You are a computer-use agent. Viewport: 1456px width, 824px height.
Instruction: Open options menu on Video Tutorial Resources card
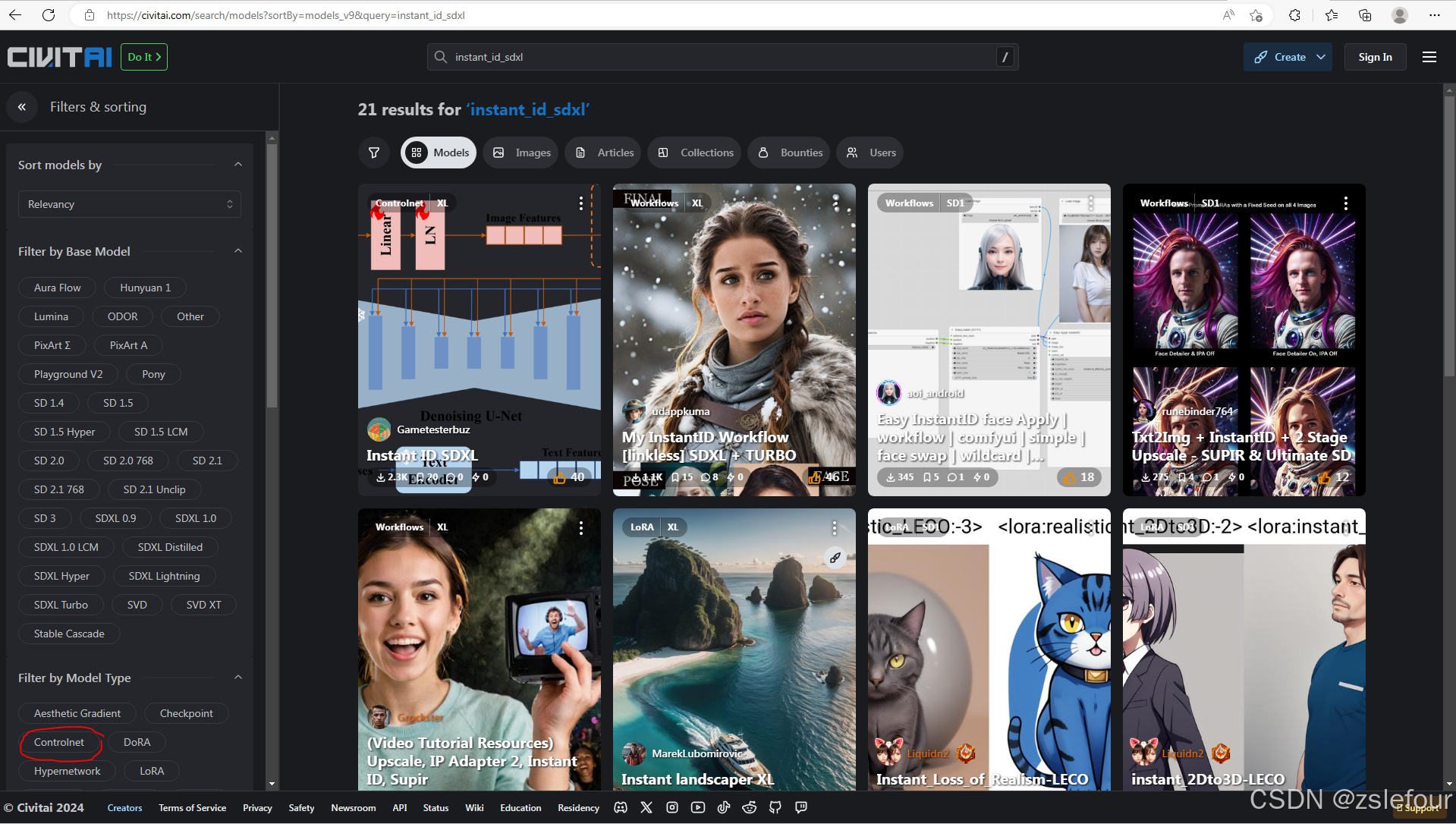[581, 527]
